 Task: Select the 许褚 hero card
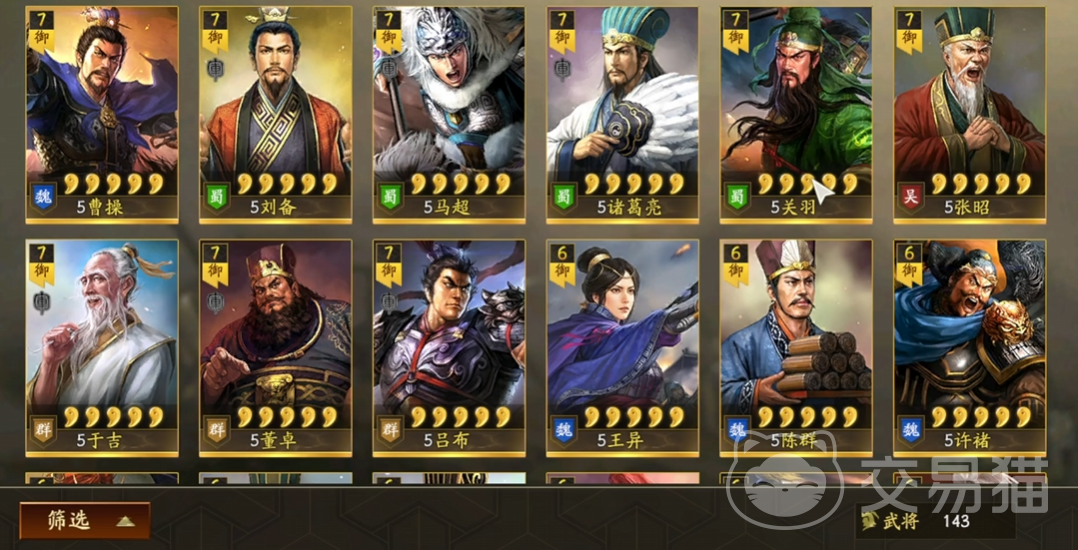(x=969, y=348)
